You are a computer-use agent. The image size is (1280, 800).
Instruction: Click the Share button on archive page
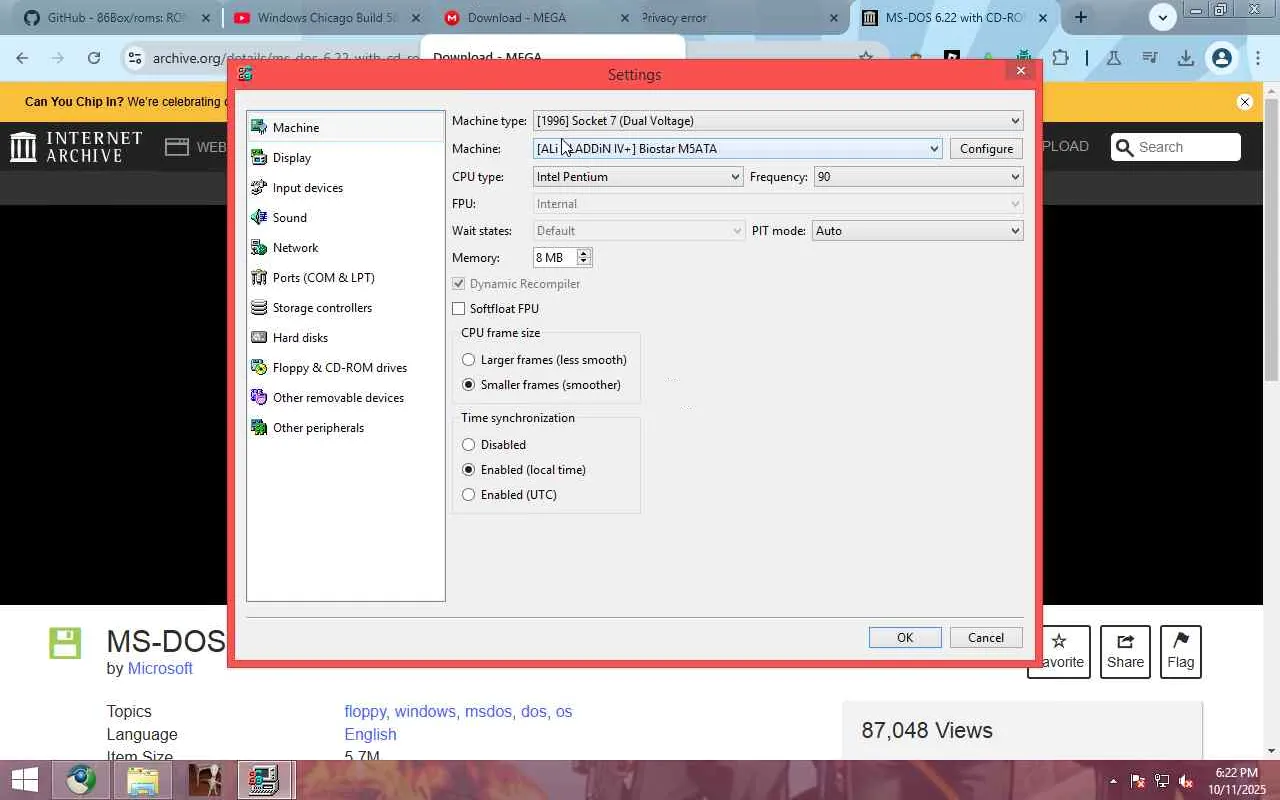click(1125, 651)
